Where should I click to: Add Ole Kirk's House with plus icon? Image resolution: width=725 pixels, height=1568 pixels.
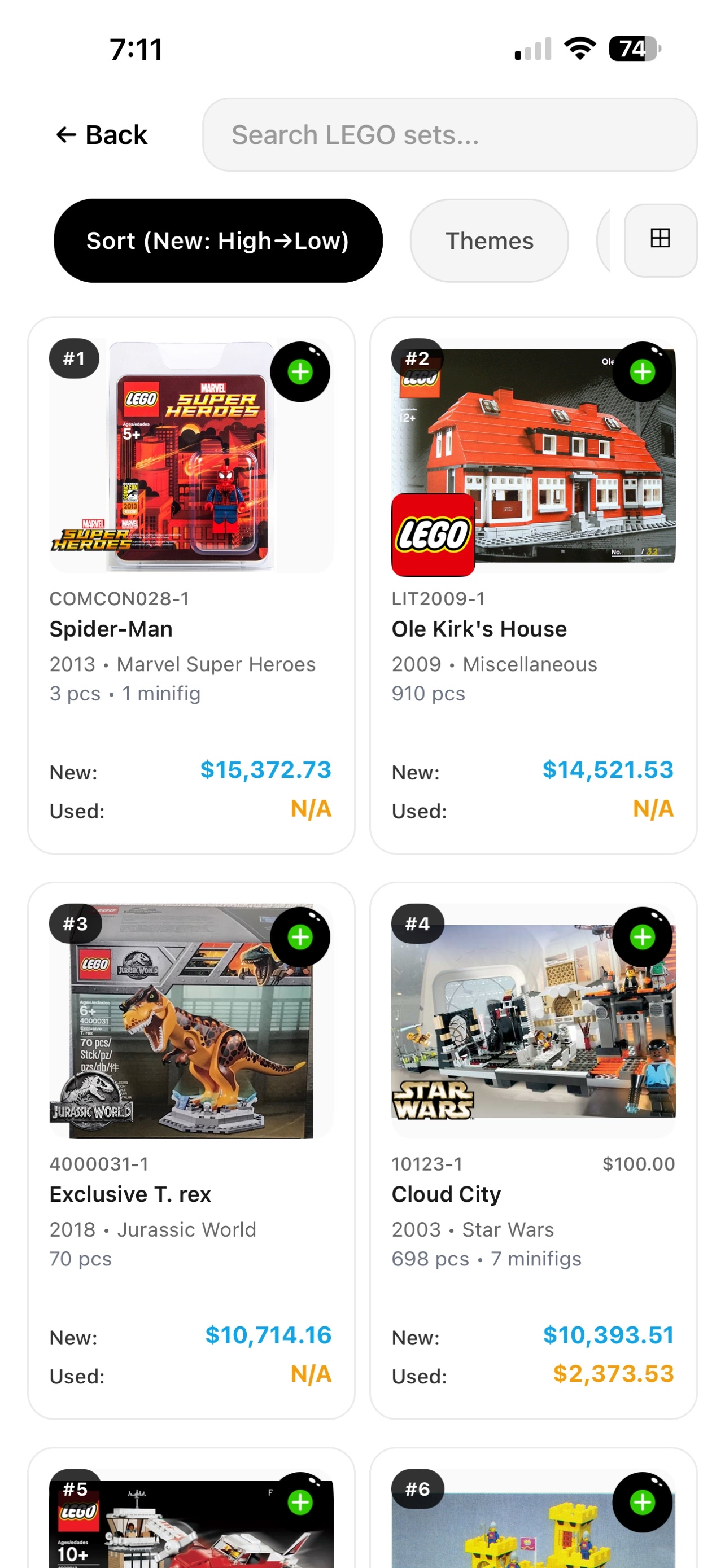pos(642,372)
